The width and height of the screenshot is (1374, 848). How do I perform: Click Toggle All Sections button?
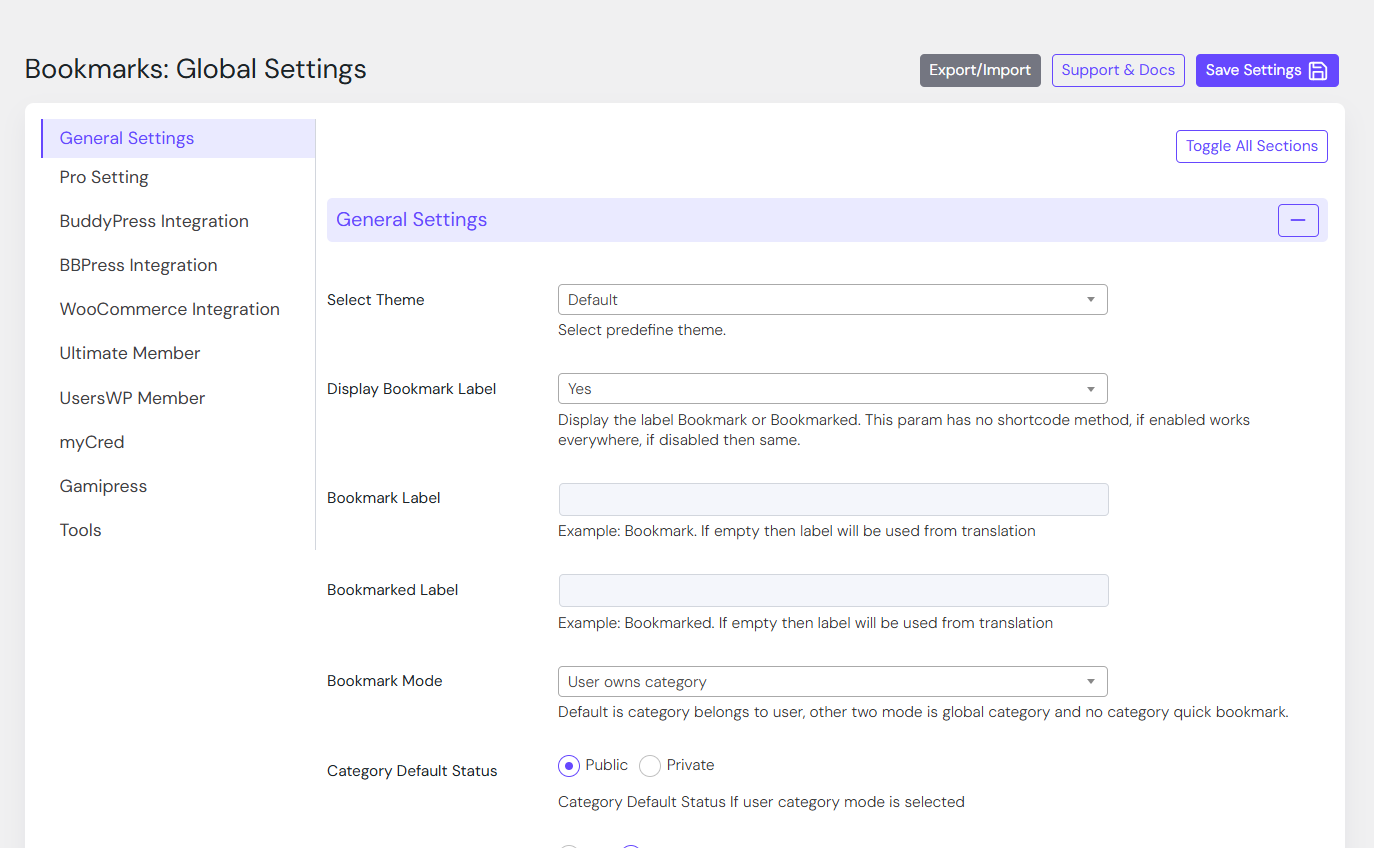point(1252,146)
